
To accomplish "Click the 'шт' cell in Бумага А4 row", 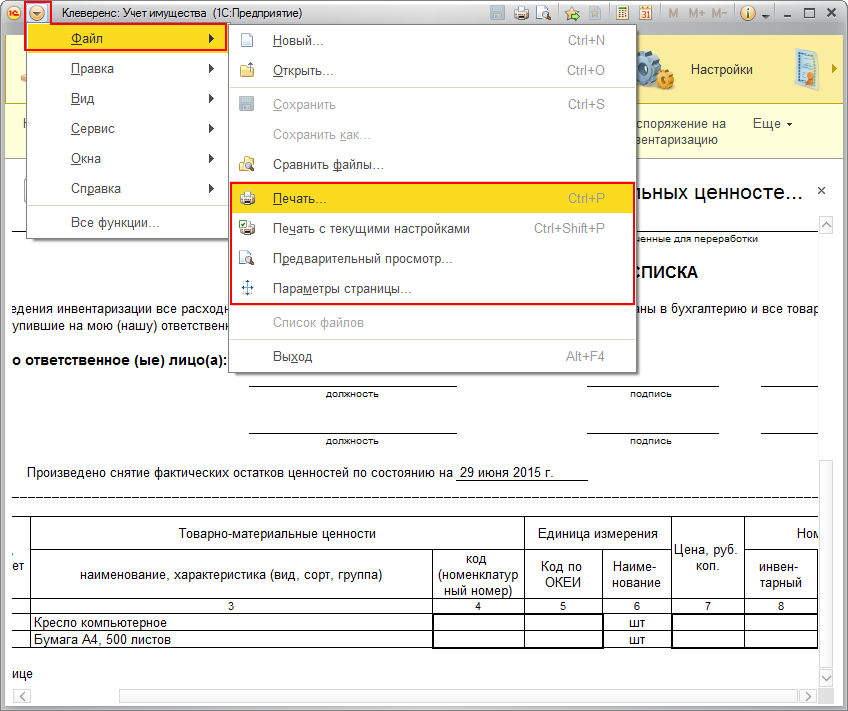I will click(x=637, y=640).
